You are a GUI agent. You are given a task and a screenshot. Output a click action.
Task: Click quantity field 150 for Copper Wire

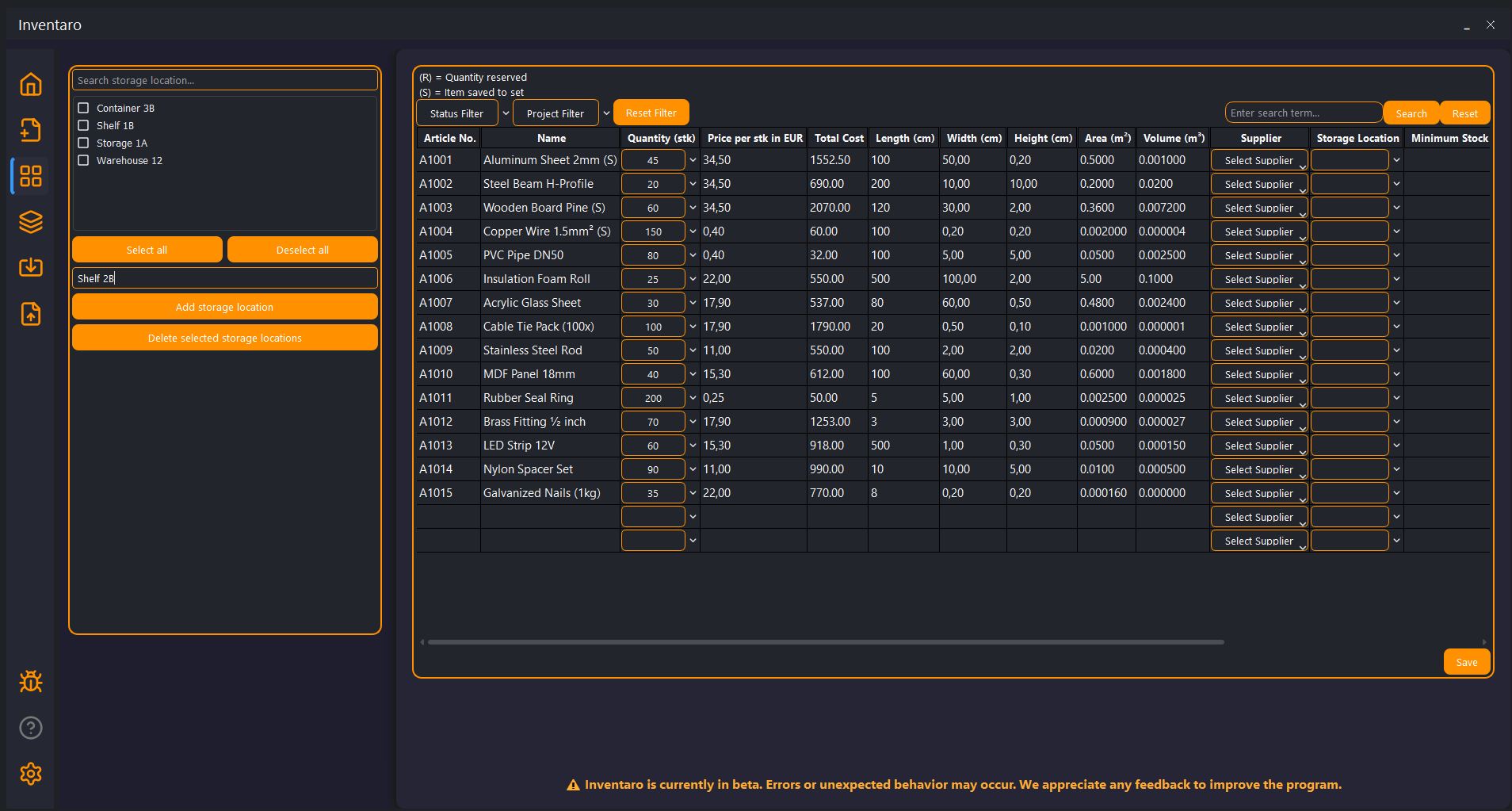(653, 231)
